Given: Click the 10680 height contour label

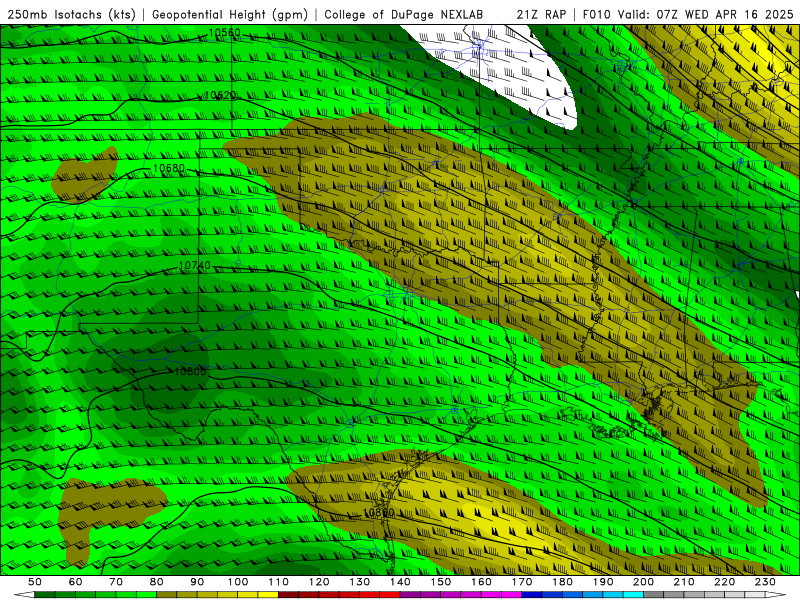Looking at the screenshot, I should point(169,168).
